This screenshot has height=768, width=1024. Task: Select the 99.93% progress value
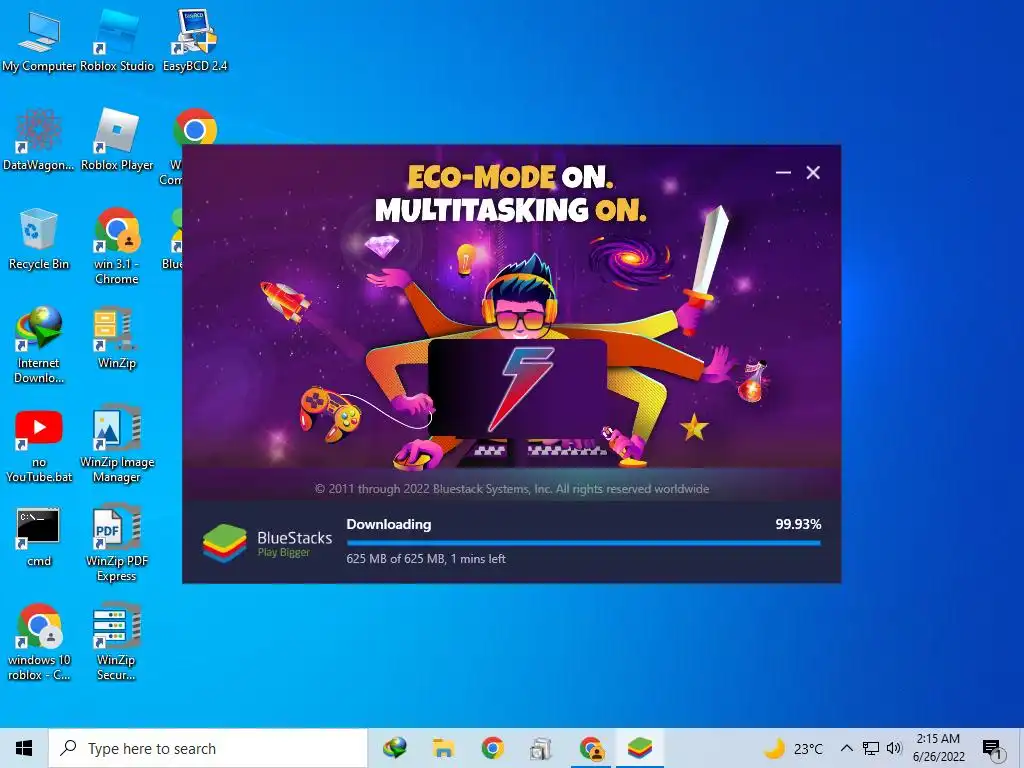click(798, 524)
